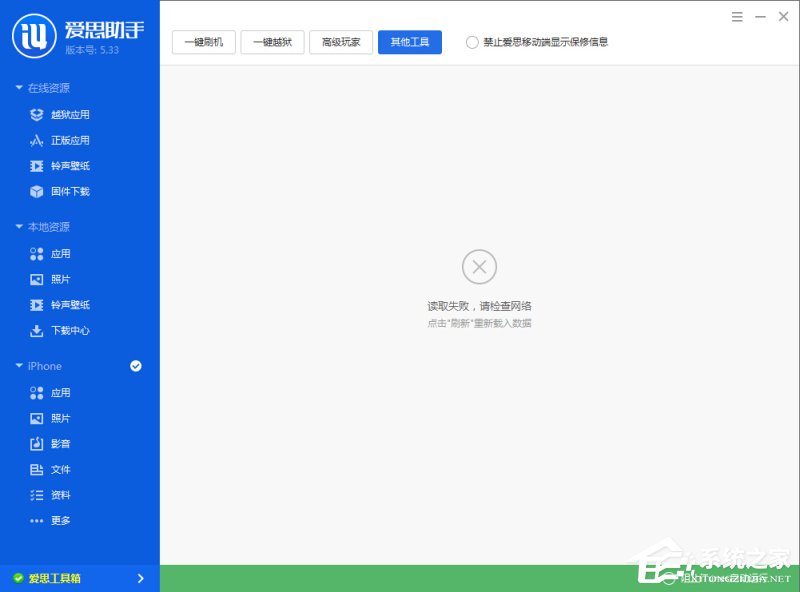The height and width of the screenshot is (592, 800).
Task: Switch to the 高级玩家 tab
Action: coord(340,42)
